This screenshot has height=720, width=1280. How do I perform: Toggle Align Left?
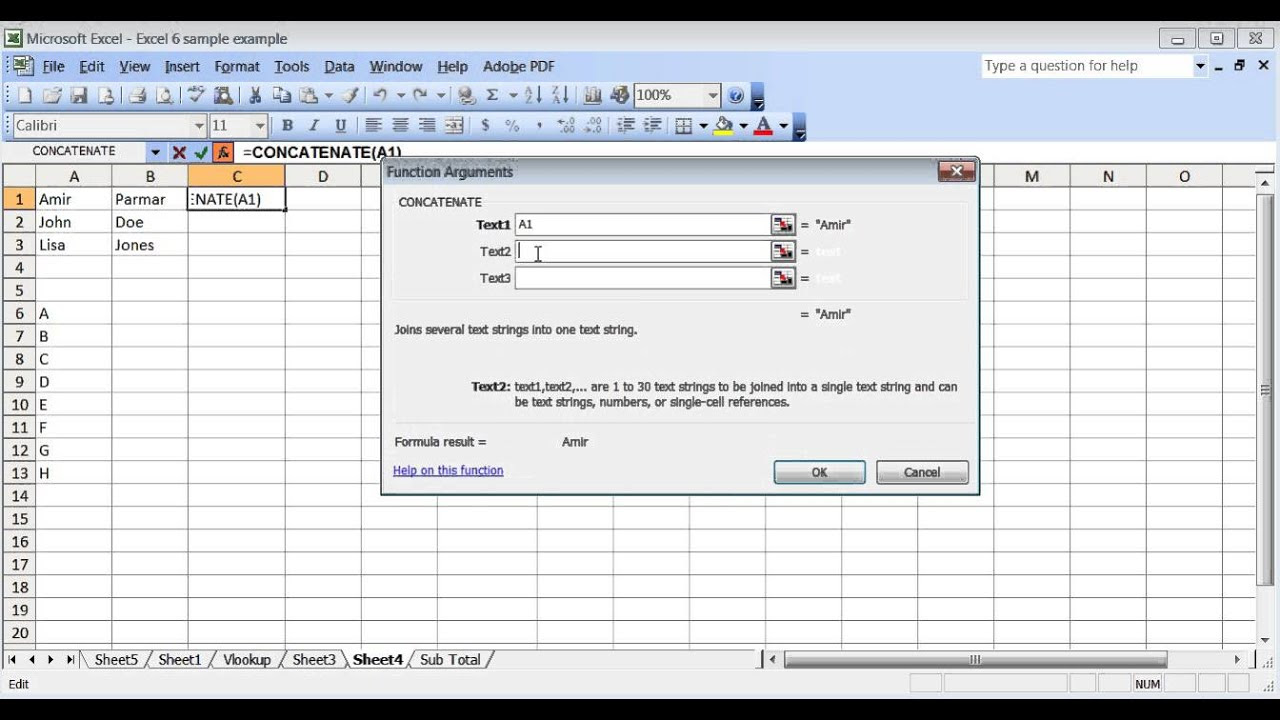[373, 126]
